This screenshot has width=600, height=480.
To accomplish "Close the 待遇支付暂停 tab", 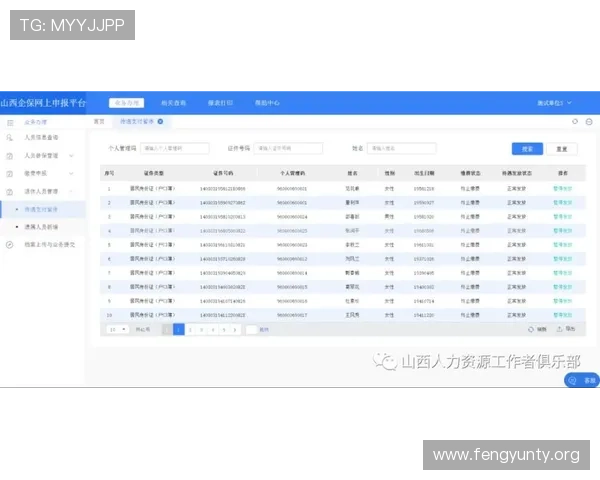I will tap(160, 121).
